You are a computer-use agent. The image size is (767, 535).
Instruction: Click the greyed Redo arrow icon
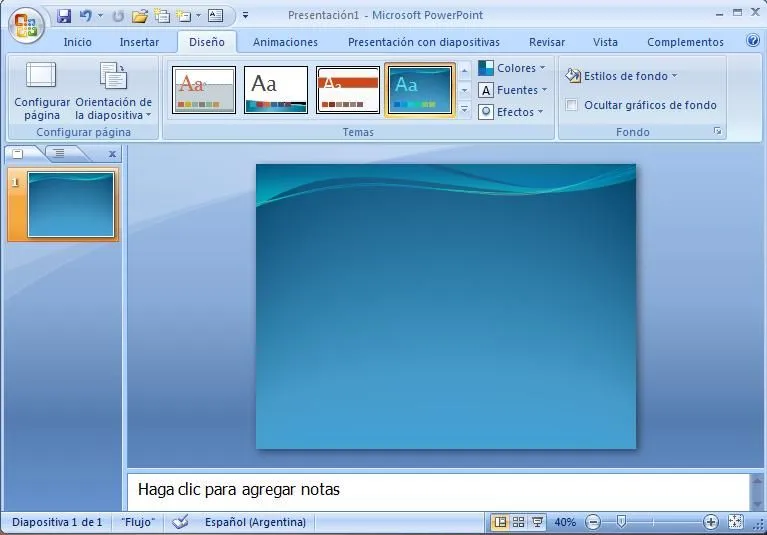(118, 16)
